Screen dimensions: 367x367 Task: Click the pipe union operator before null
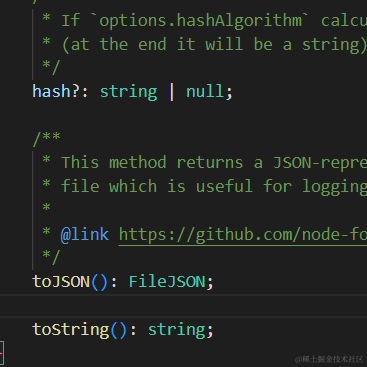pyautogui.click(x=172, y=91)
